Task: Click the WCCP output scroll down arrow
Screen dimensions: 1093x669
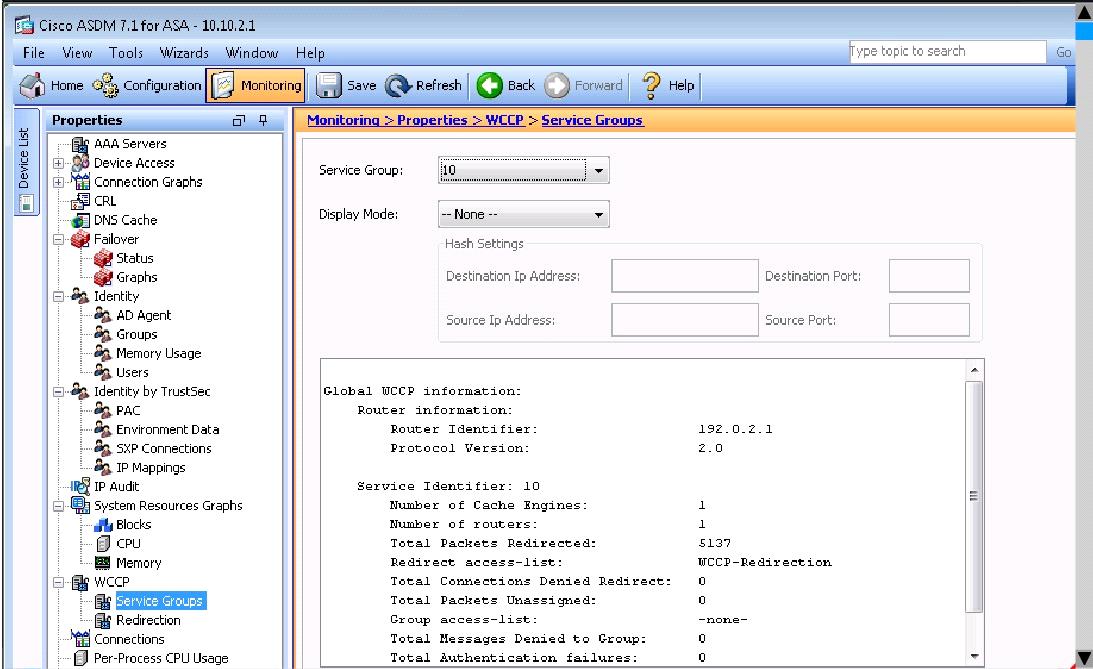Action: 974,656
